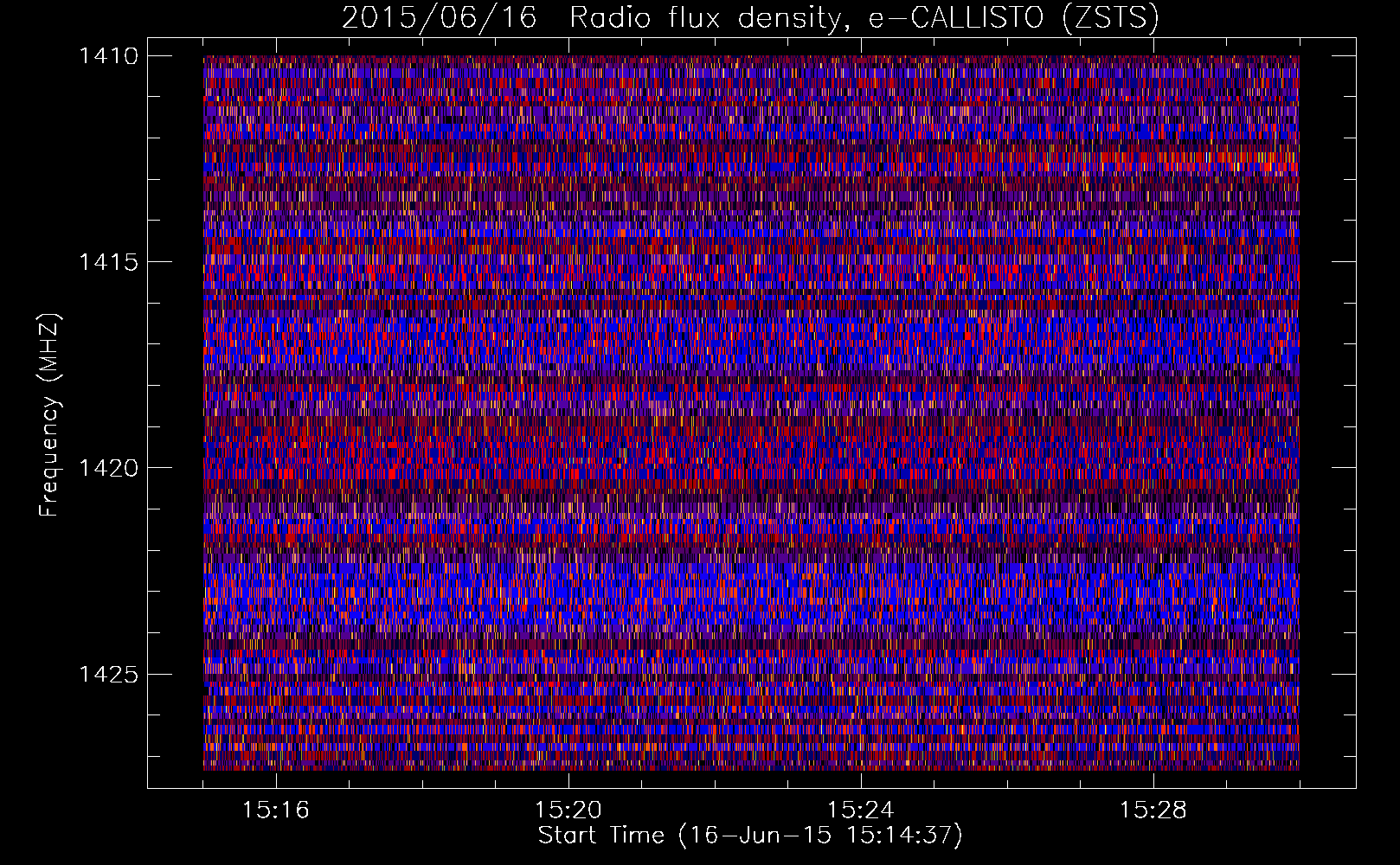
Task: Click the 15:20 time tick label
Action: click(568, 810)
